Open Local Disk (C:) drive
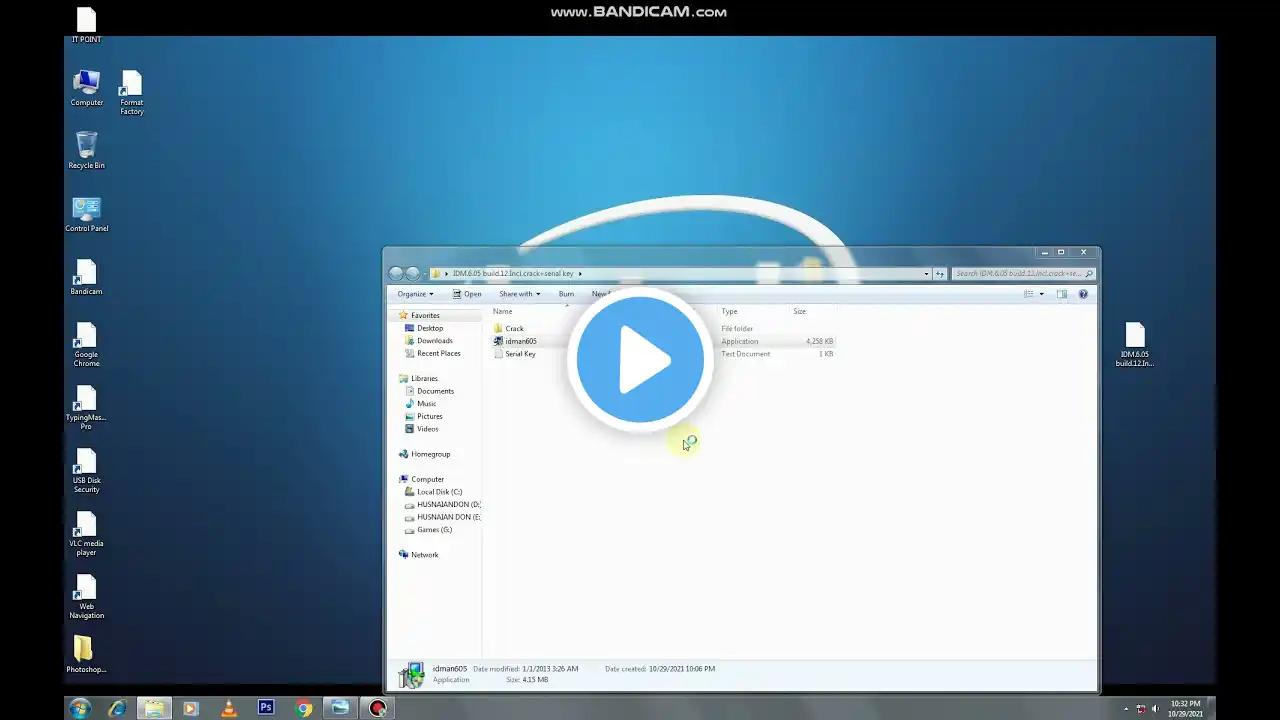The height and width of the screenshot is (720, 1280). tap(439, 492)
